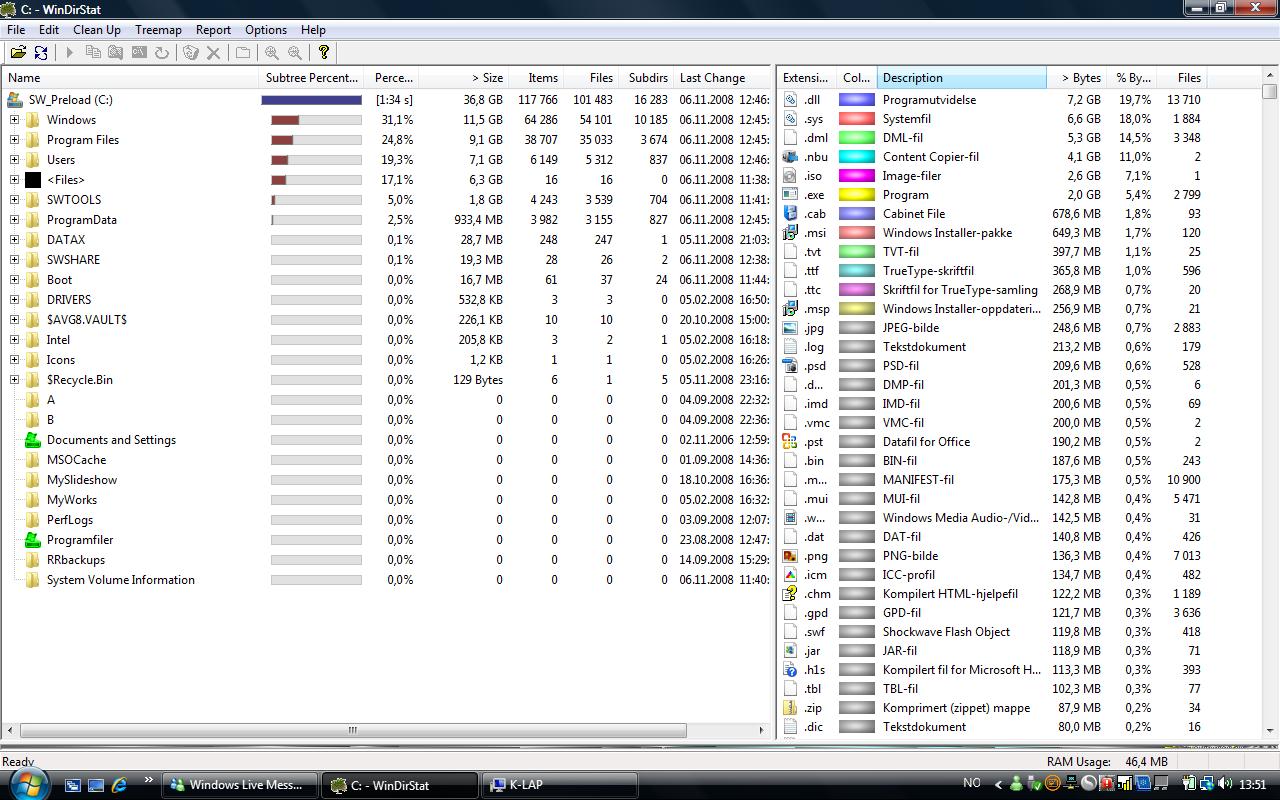1280x800 pixels.
Task: Click the .cab cabinet file icon
Action: tap(790, 214)
